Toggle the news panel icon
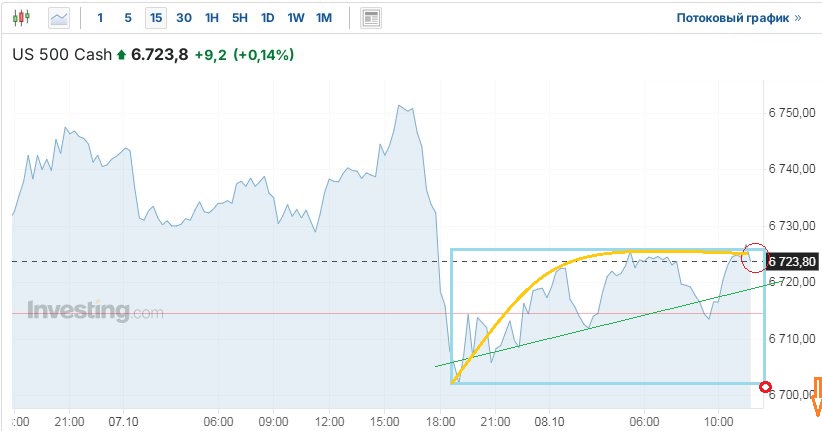Viewport: 822px width, 431px height. coord(371,18)
